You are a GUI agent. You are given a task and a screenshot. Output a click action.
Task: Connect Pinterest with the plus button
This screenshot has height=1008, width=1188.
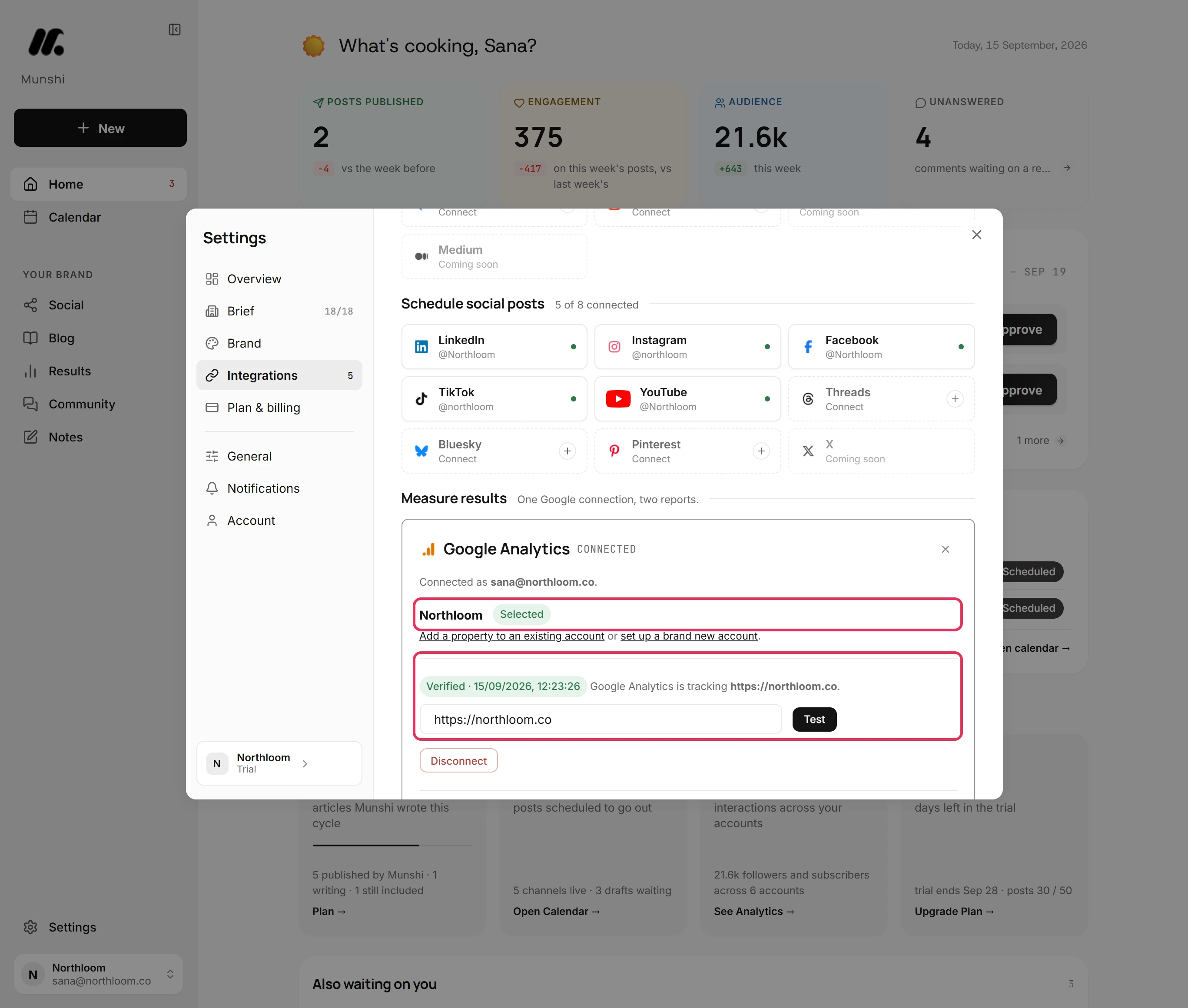761,451
